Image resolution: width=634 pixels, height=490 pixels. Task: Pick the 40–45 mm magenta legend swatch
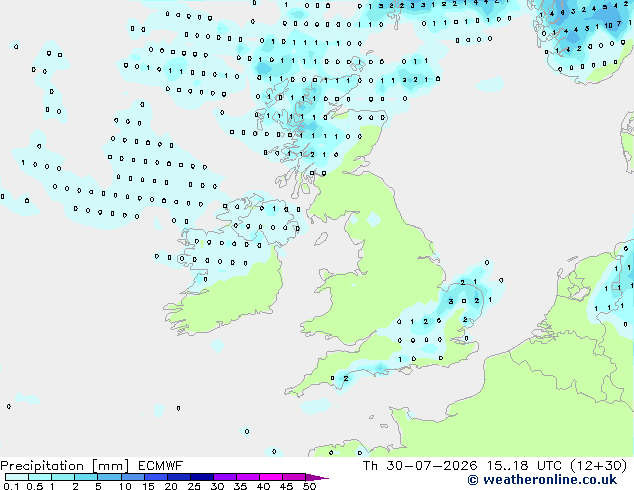click(271, 477)
